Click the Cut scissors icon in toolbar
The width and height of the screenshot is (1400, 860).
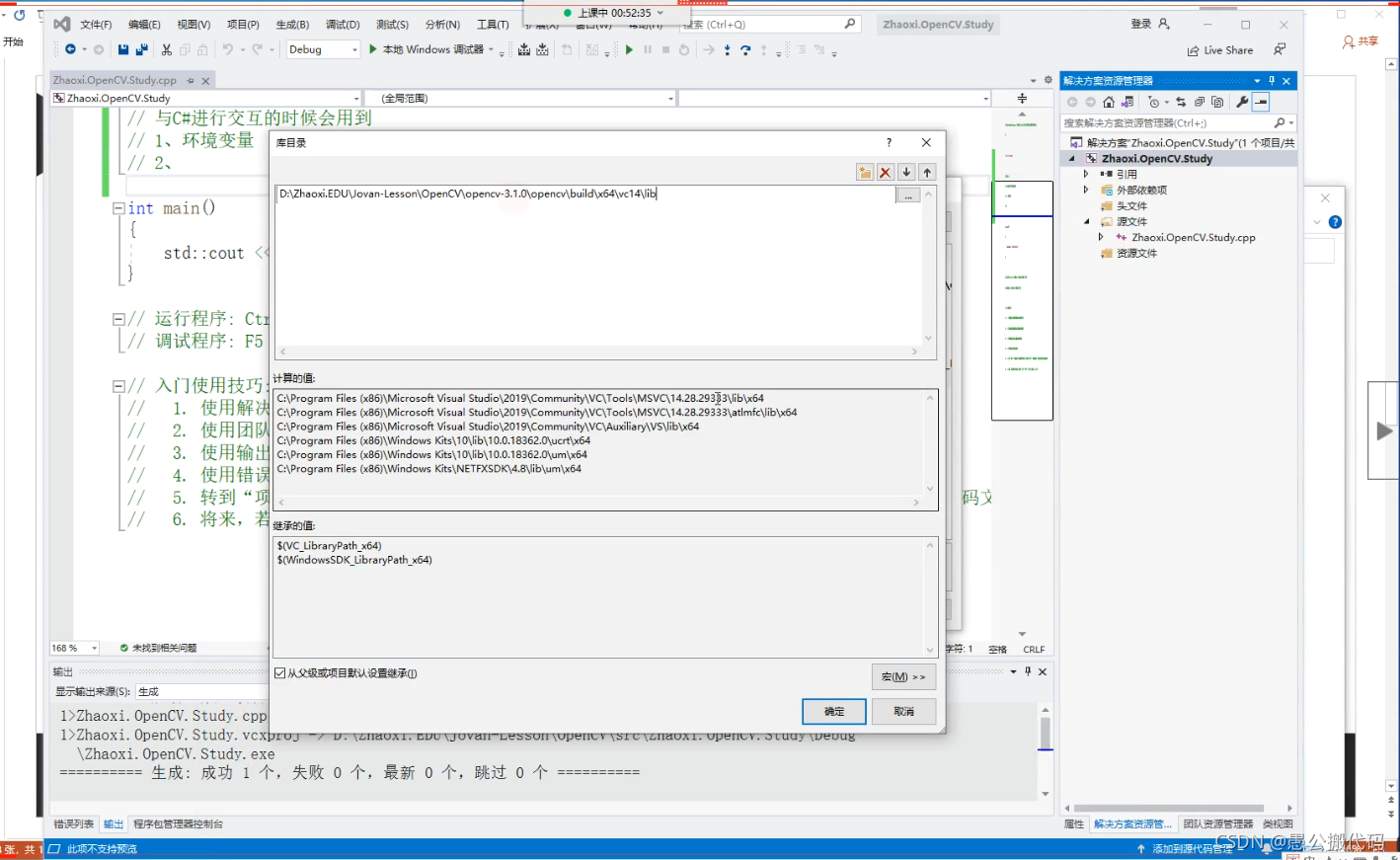coord(167,49)
